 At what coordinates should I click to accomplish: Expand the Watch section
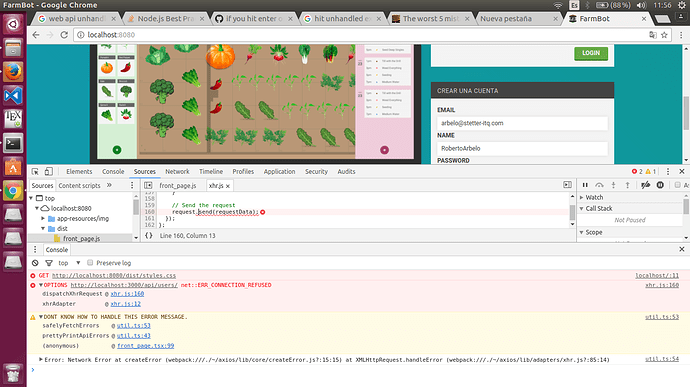[x=582, y=197]
